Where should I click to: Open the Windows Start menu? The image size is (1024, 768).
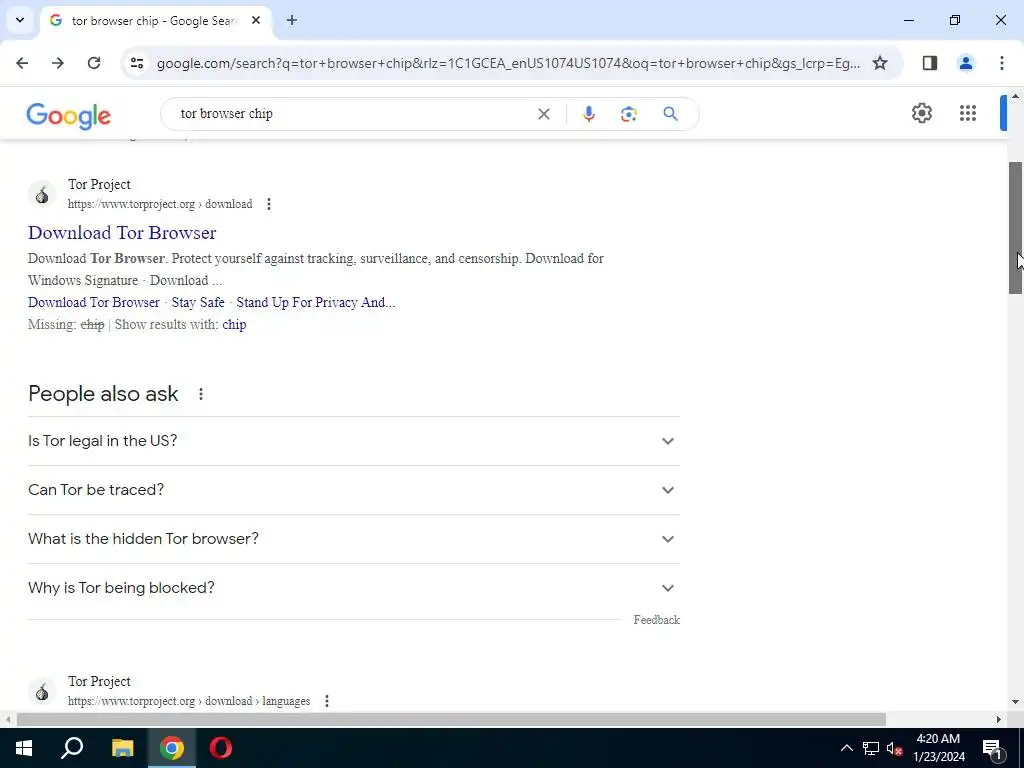[x=24, y=748]
